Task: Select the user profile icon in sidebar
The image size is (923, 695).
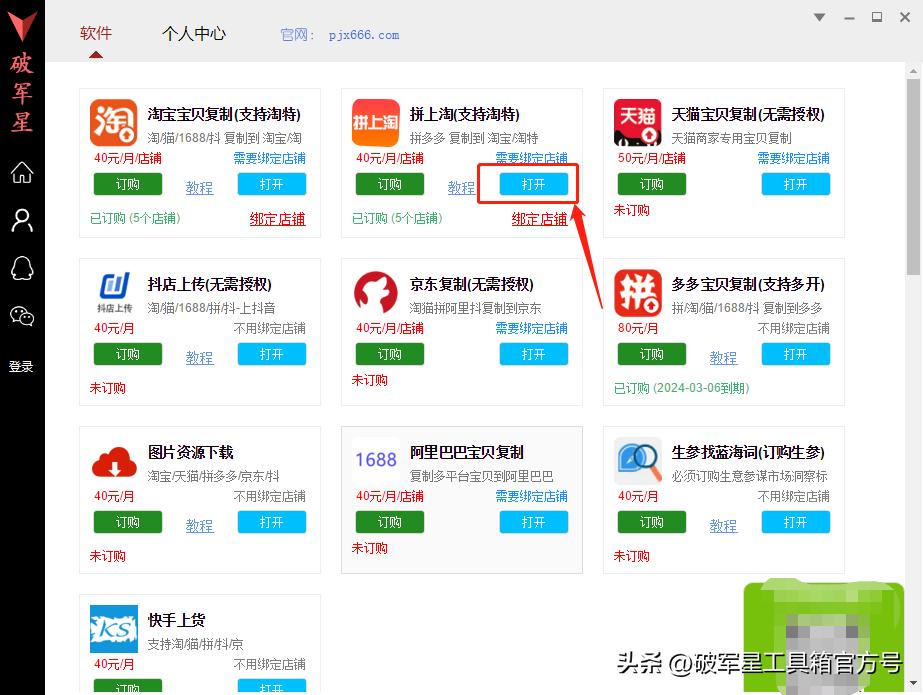Action: tap(22, 220)
